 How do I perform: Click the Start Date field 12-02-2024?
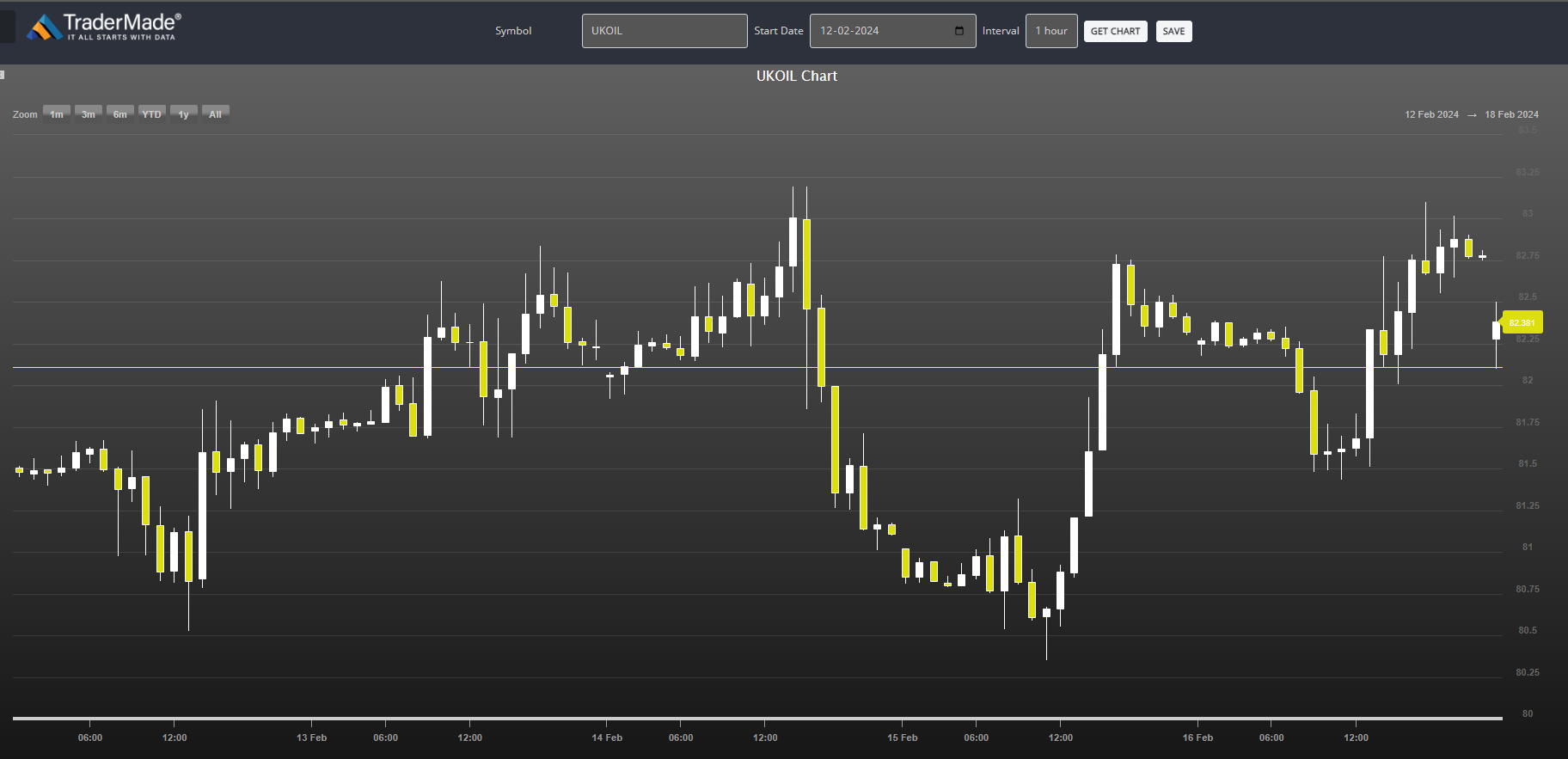[892, 31]
